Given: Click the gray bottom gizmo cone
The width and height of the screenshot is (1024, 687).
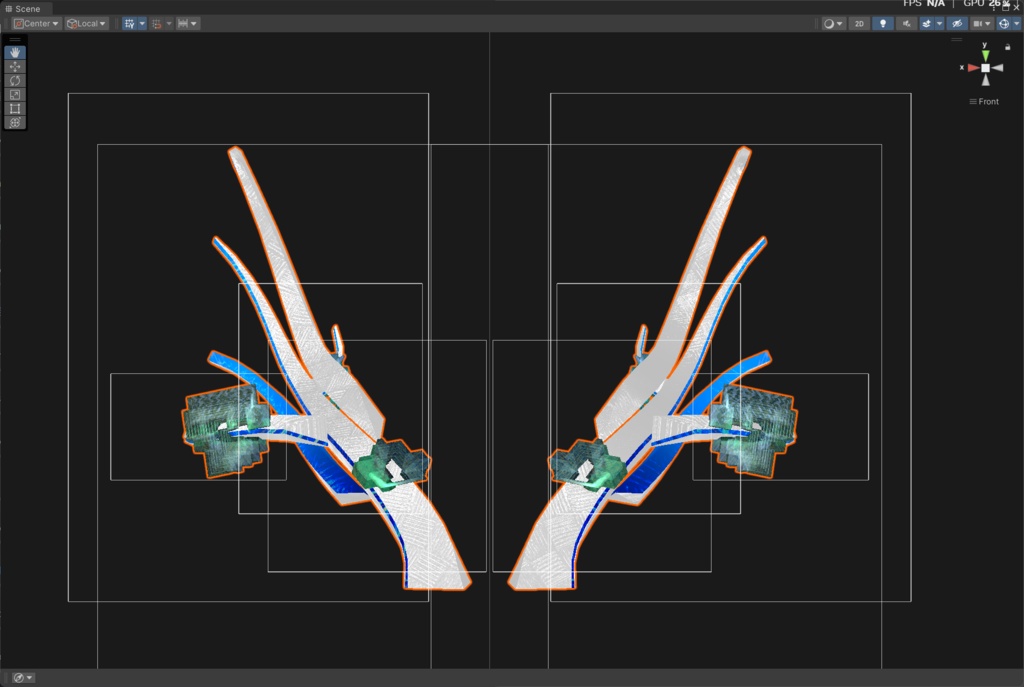Looking at the screenshot, I should [x=985, y=80].
